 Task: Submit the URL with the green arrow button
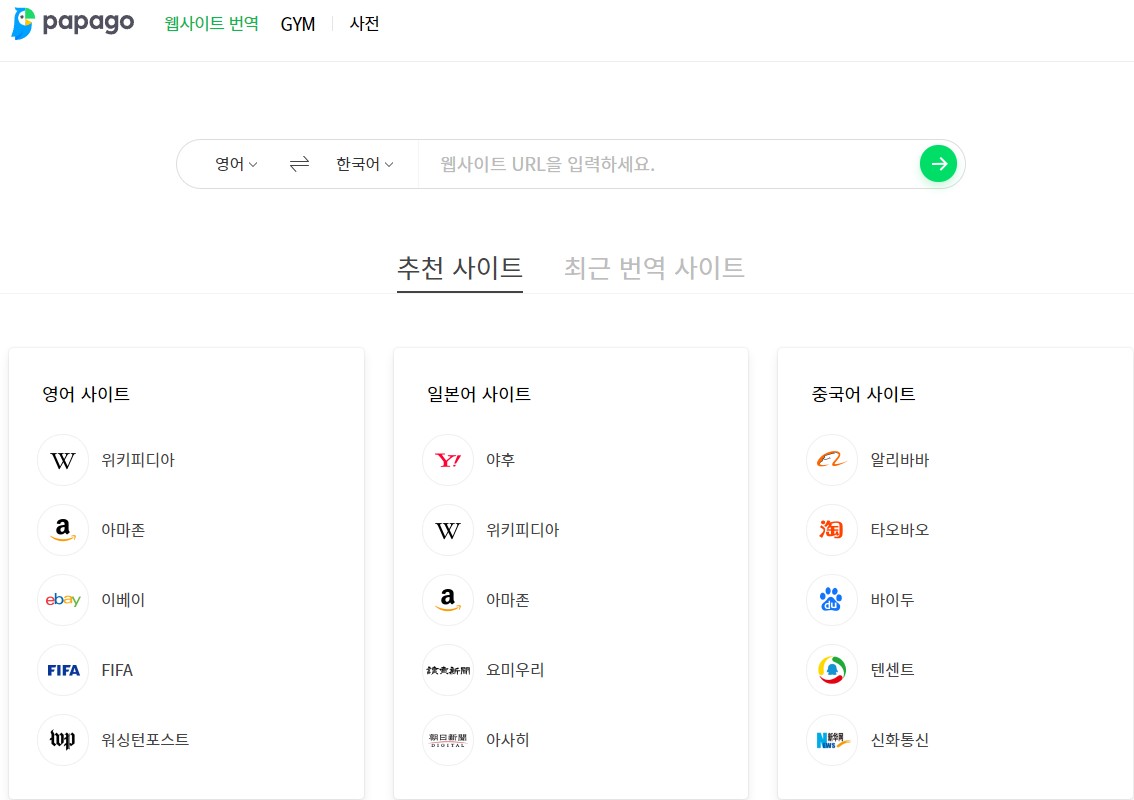tap(938, 164)
